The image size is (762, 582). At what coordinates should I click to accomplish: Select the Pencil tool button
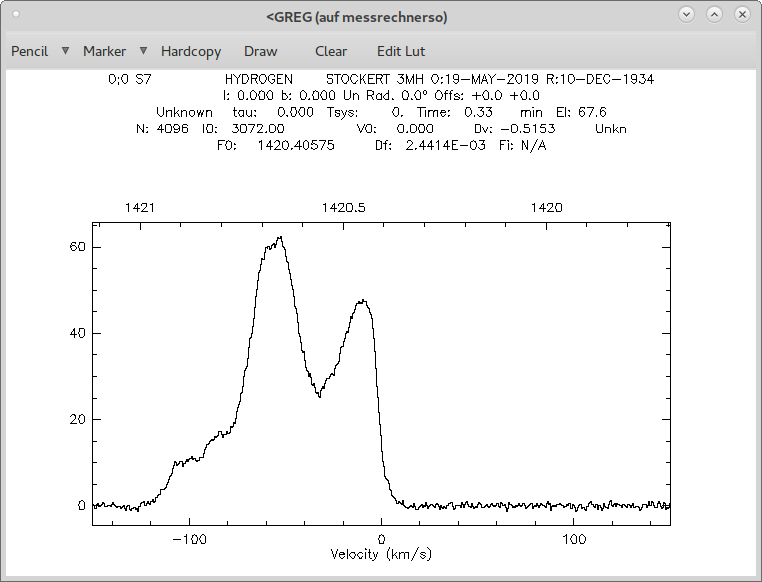point(29,51)
